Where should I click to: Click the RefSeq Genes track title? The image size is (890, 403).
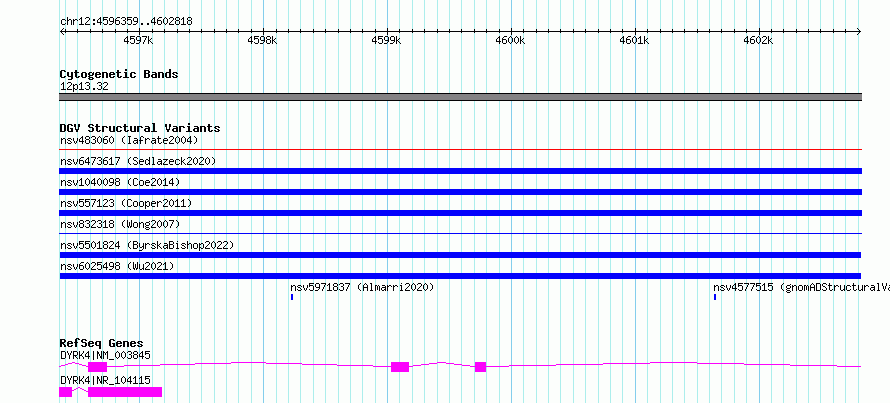click(x=102, y=343)
